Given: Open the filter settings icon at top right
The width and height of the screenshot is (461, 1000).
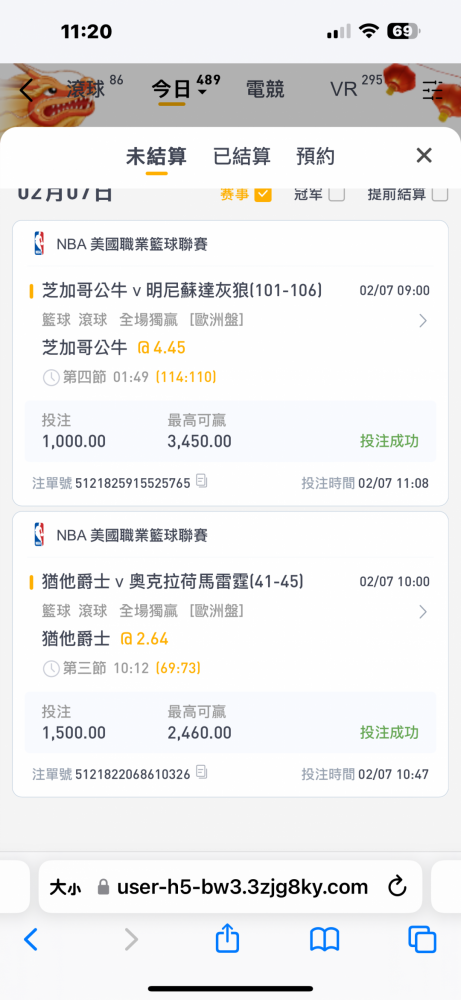Looking at the screenshot, I should 433,91.
